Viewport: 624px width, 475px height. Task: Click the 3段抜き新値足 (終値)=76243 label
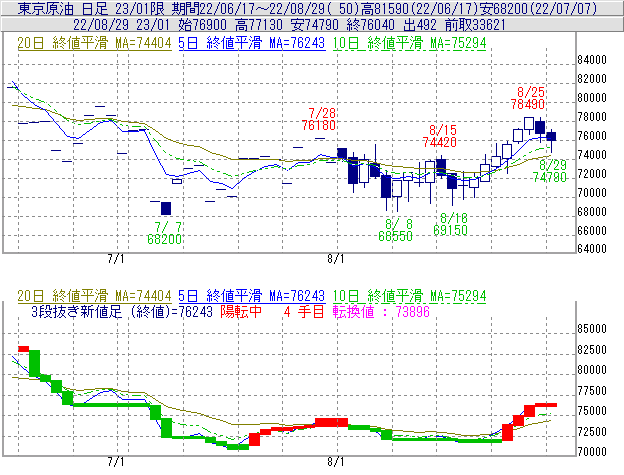122,311
